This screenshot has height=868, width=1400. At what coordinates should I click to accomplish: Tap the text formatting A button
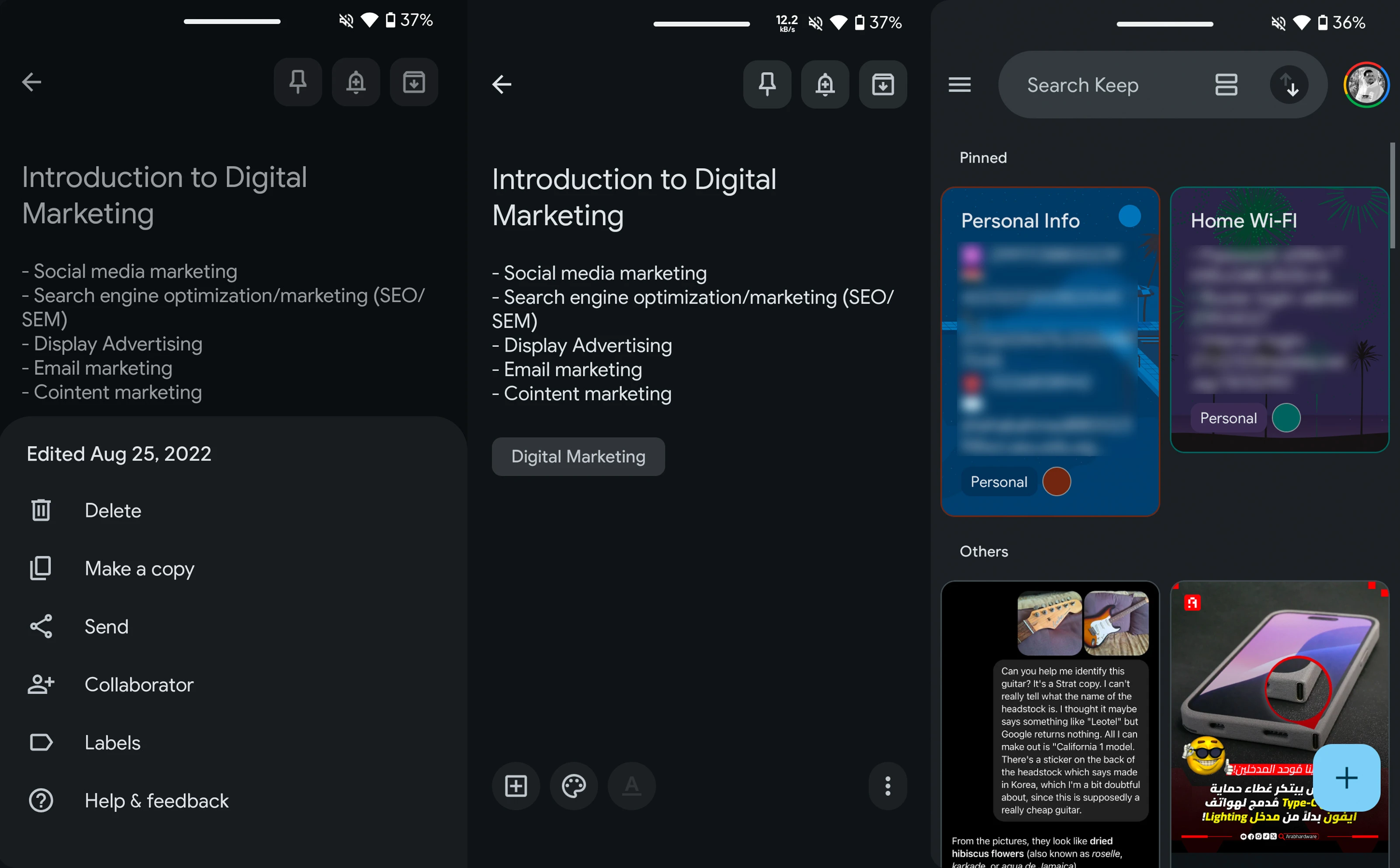point(632,786)
